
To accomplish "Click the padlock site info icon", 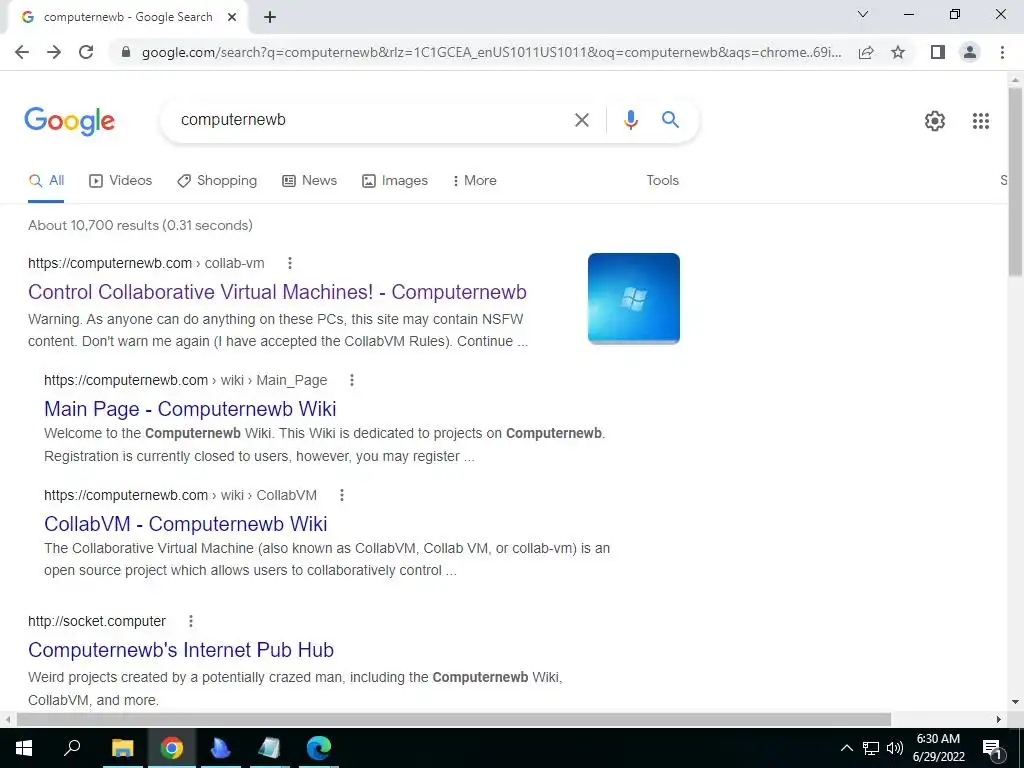I will tap(126, 52).
